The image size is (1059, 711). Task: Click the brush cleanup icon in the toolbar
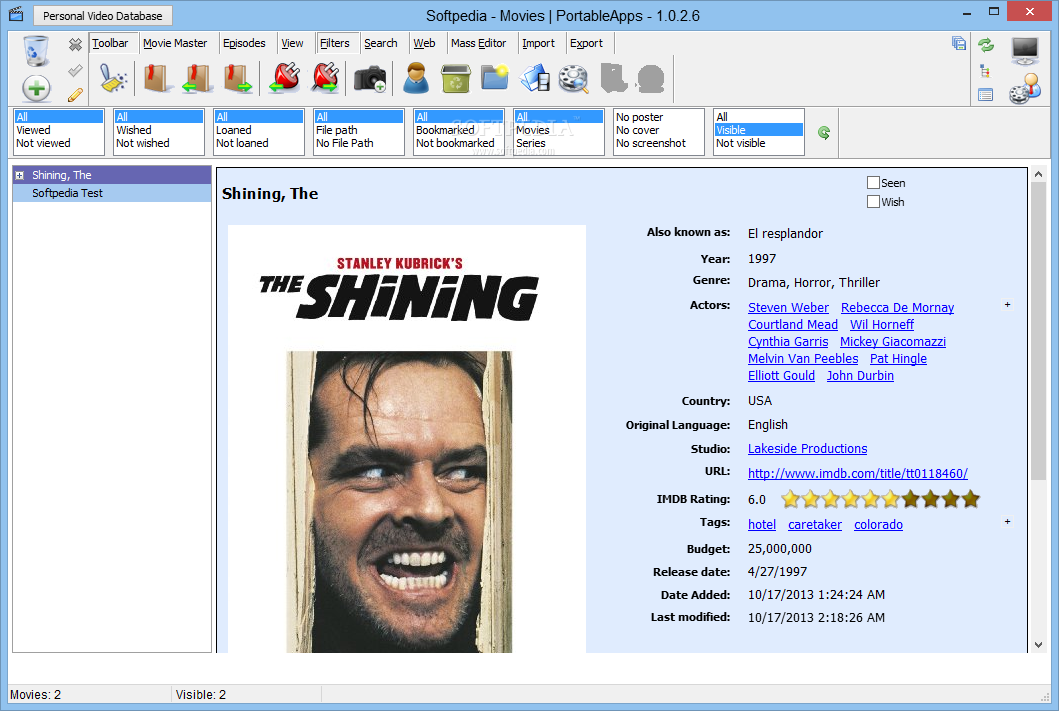coord(113,78)
